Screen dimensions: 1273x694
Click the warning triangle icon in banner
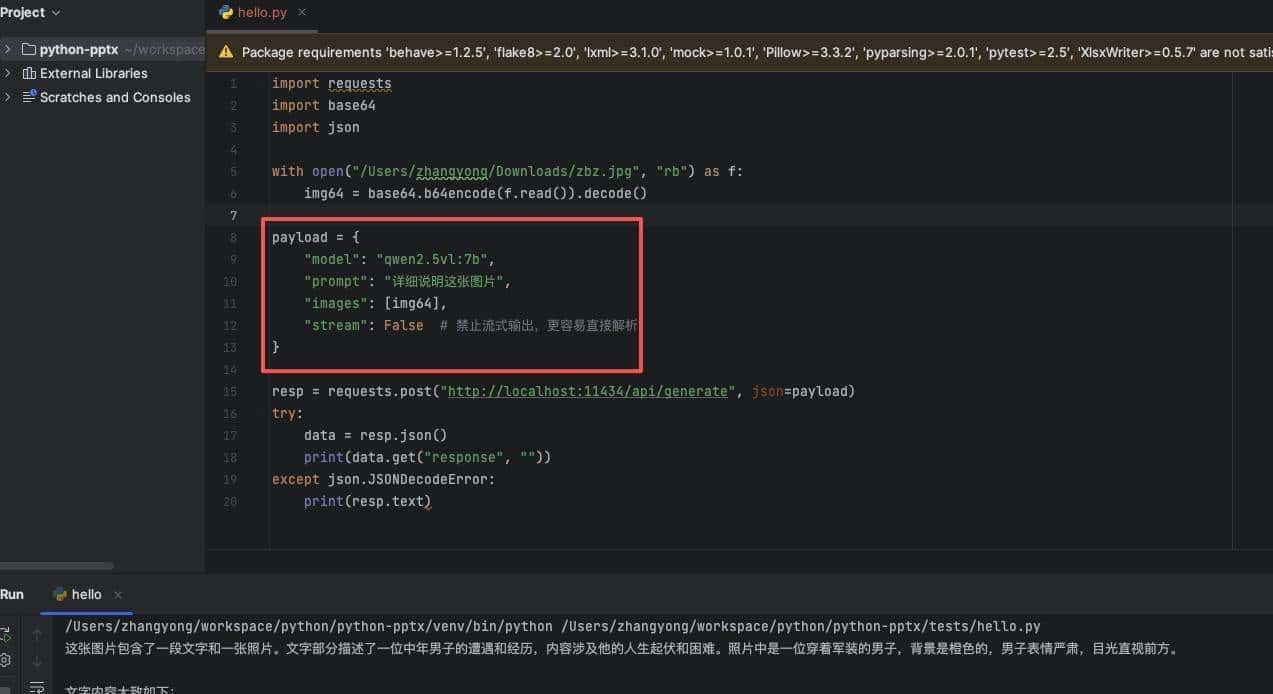[x=225, y=52]
